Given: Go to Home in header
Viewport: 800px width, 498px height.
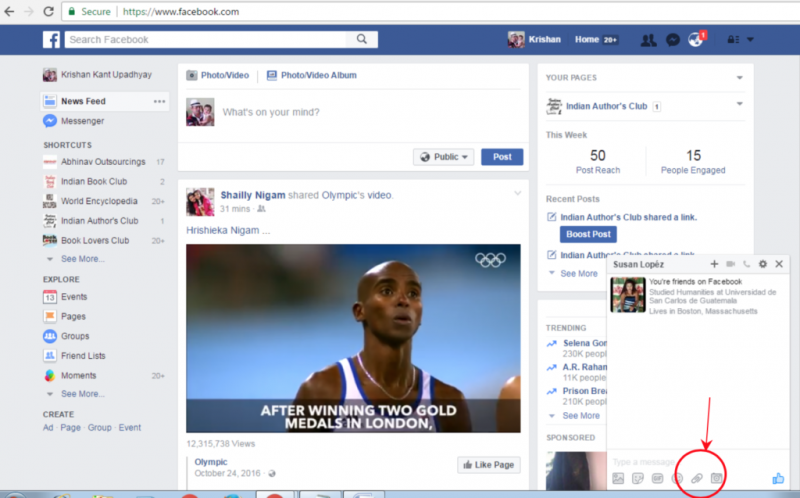Looking at the screenshot, I should [587, 39].
